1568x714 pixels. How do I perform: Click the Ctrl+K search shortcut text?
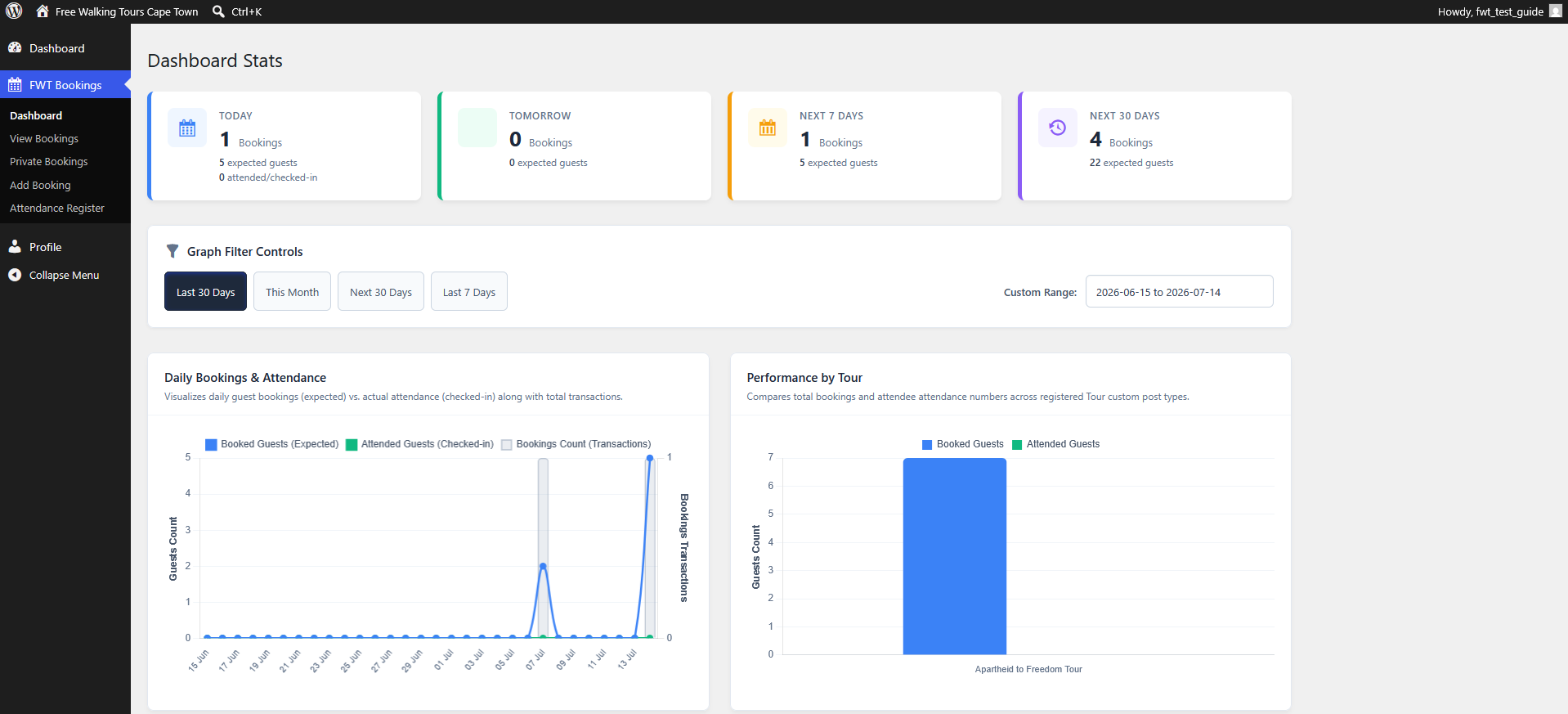click(x=246, y=11)
